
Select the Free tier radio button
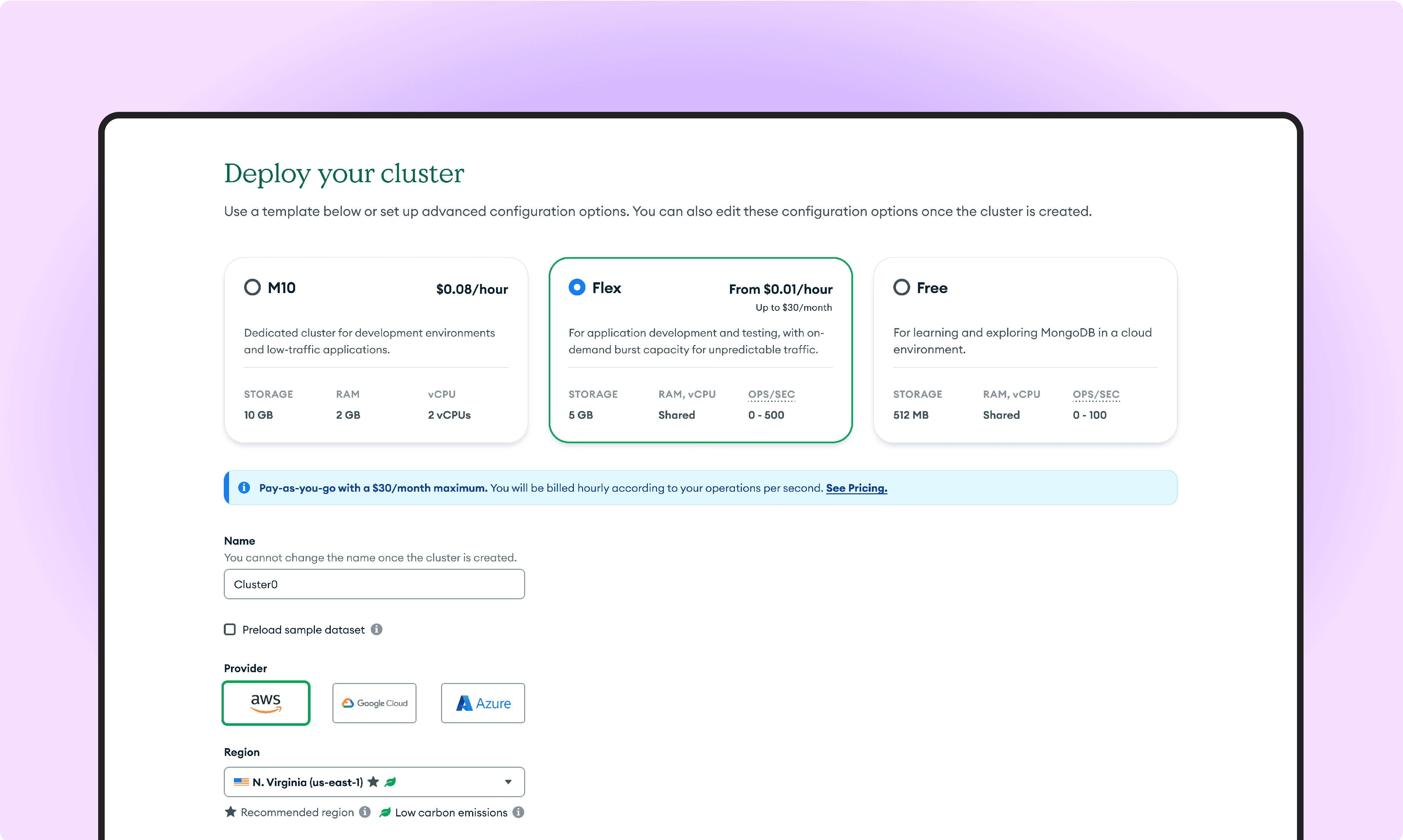click(x=901, y=288)
